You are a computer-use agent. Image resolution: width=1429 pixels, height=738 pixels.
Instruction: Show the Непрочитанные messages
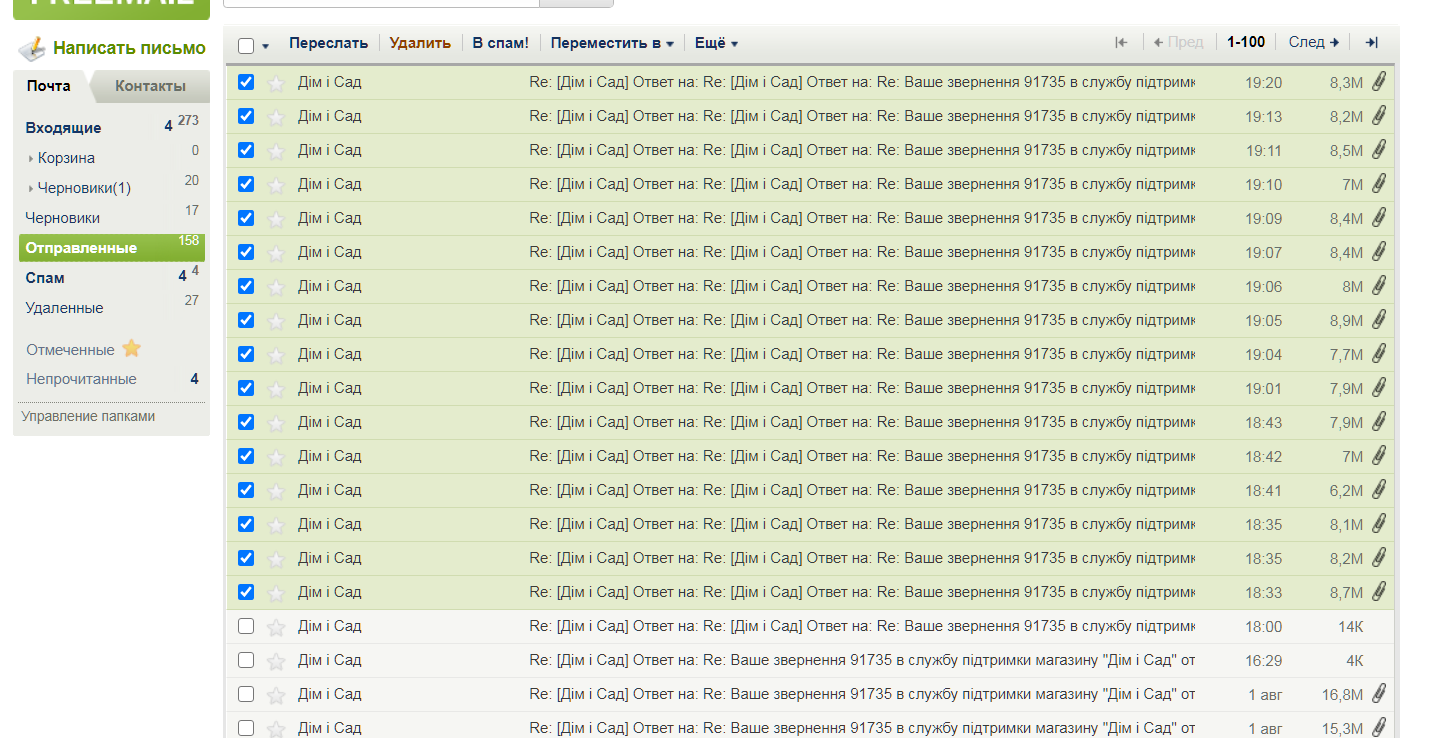tap(81, 379)
